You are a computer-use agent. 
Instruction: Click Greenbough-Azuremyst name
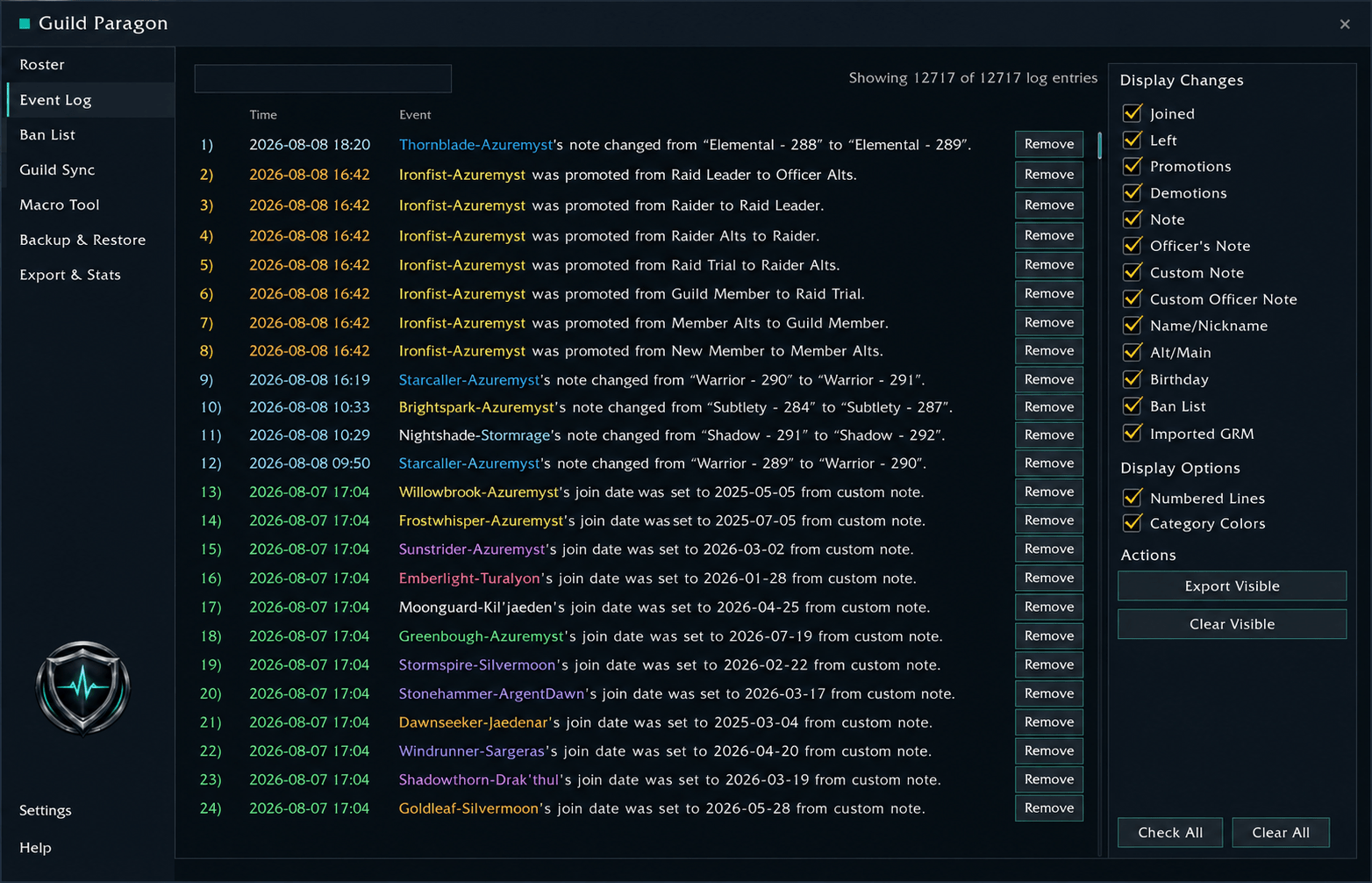point(482,636)
